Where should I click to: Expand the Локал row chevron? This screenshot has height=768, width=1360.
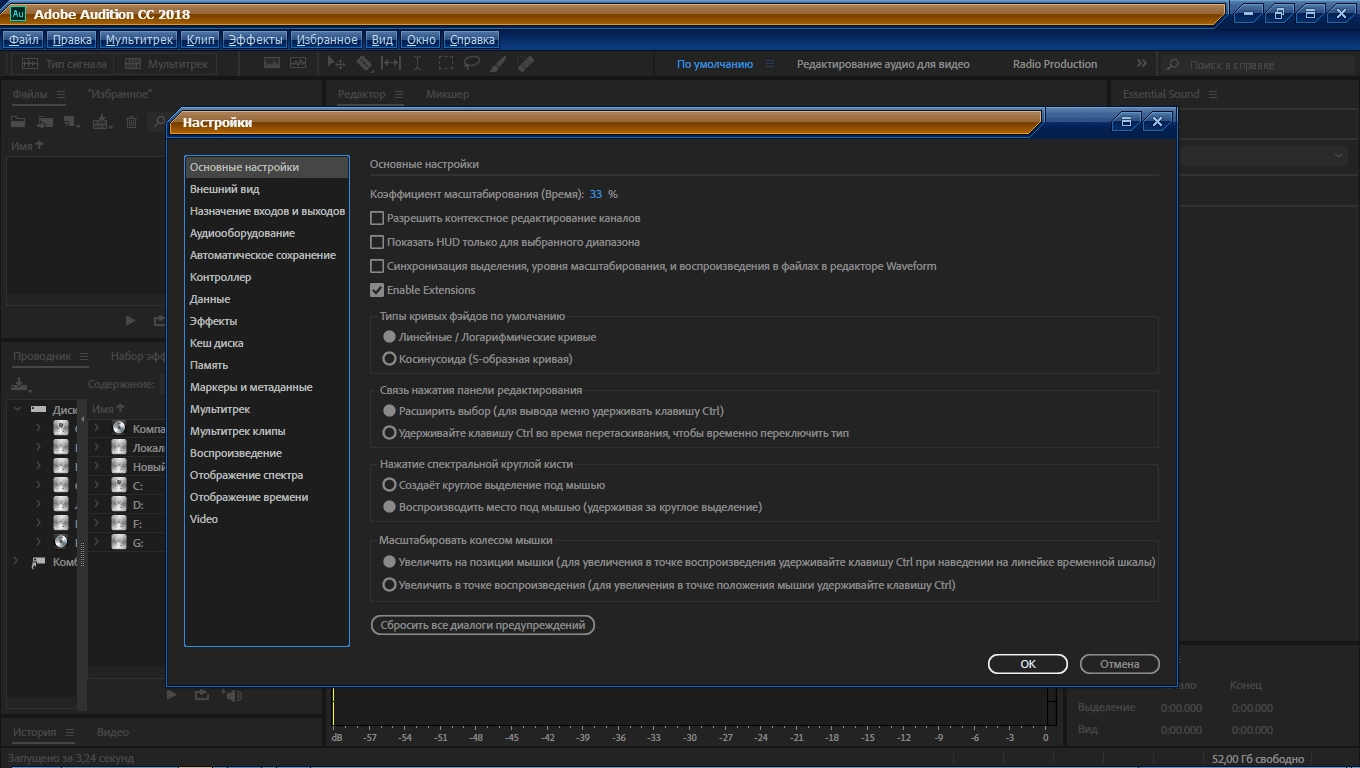(96, 447)
